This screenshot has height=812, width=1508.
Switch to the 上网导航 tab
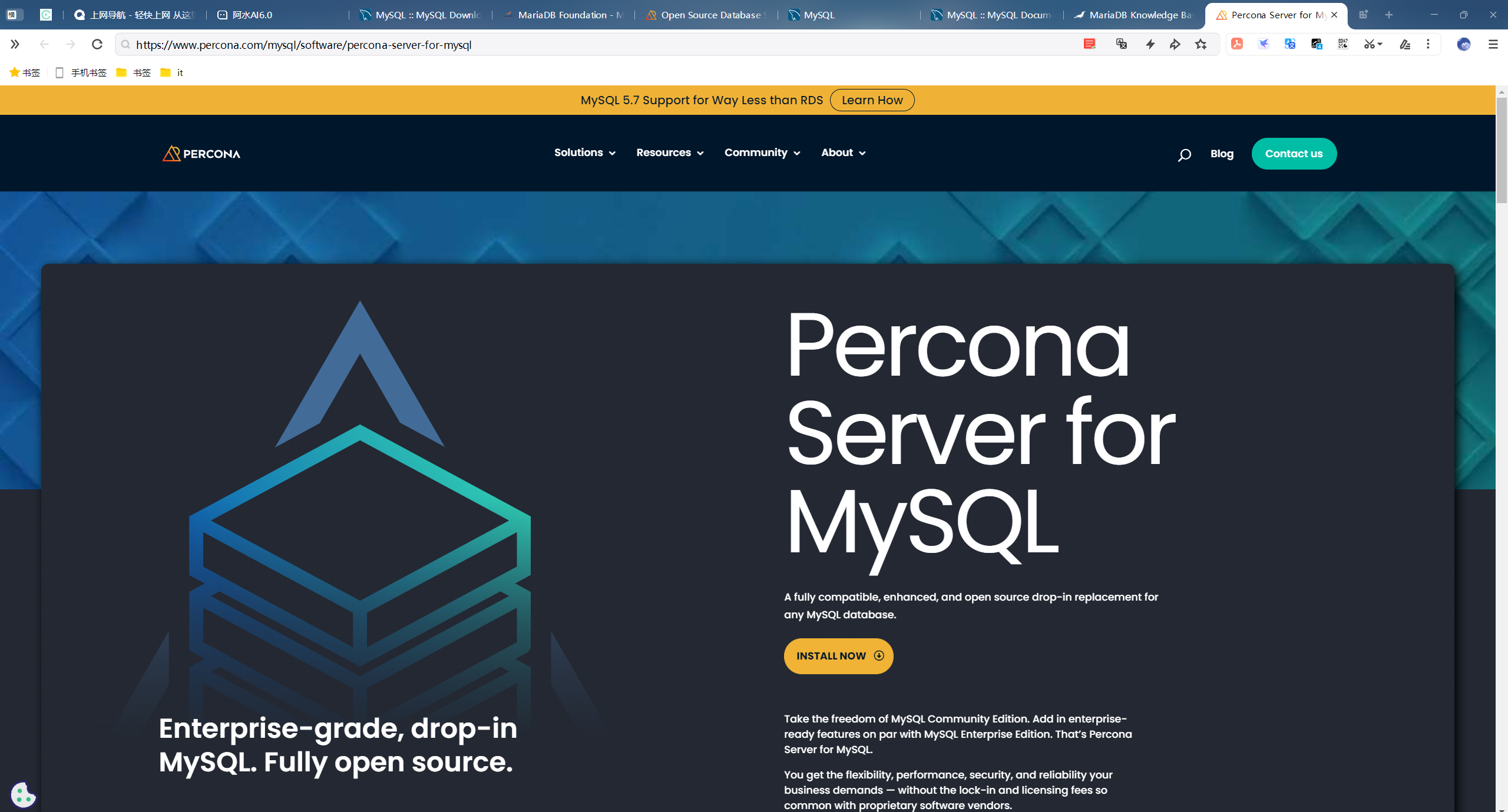click(x=135, y=15)
